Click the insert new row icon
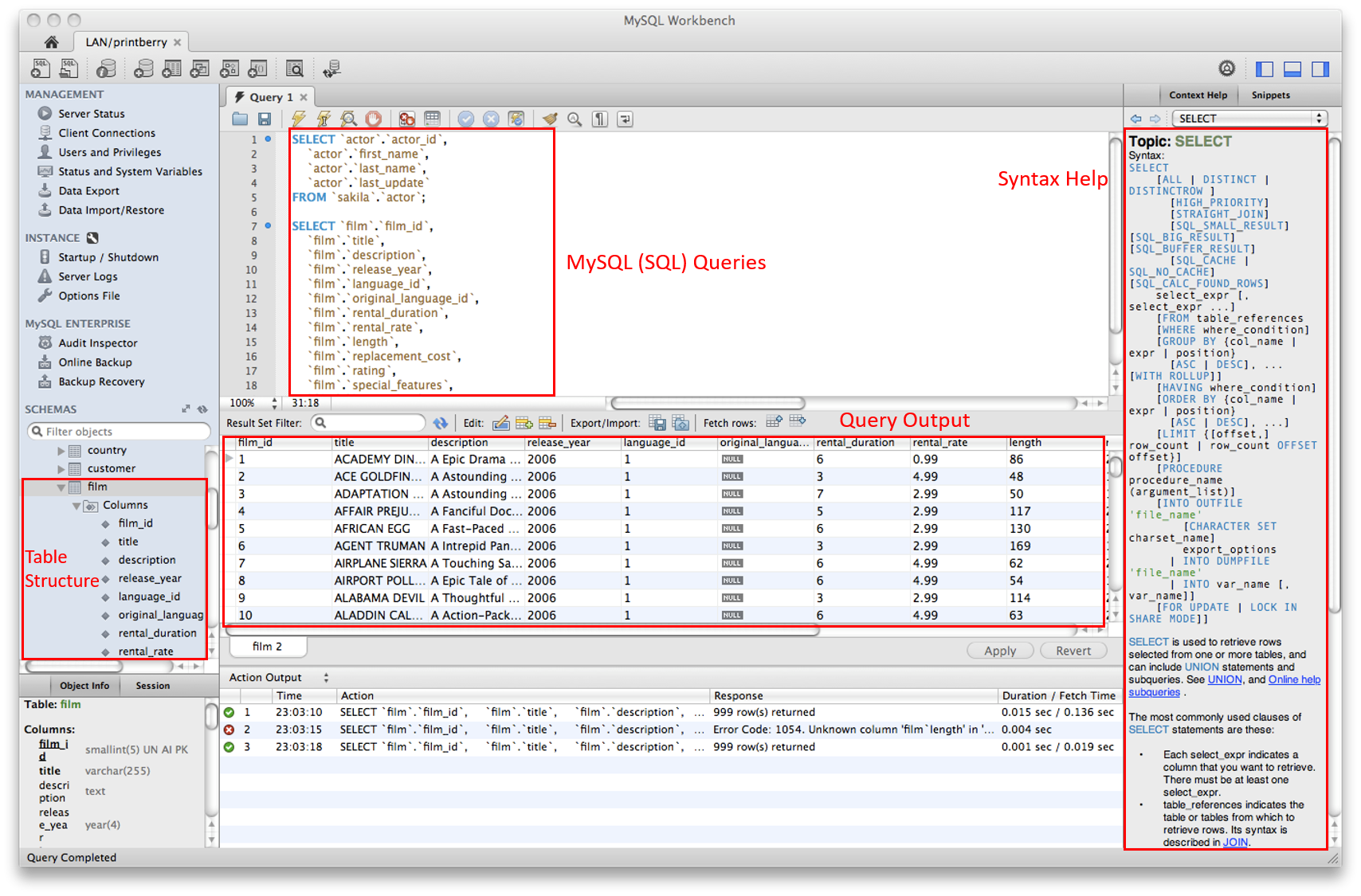1361x896 pixels. (x=524, y=423)
